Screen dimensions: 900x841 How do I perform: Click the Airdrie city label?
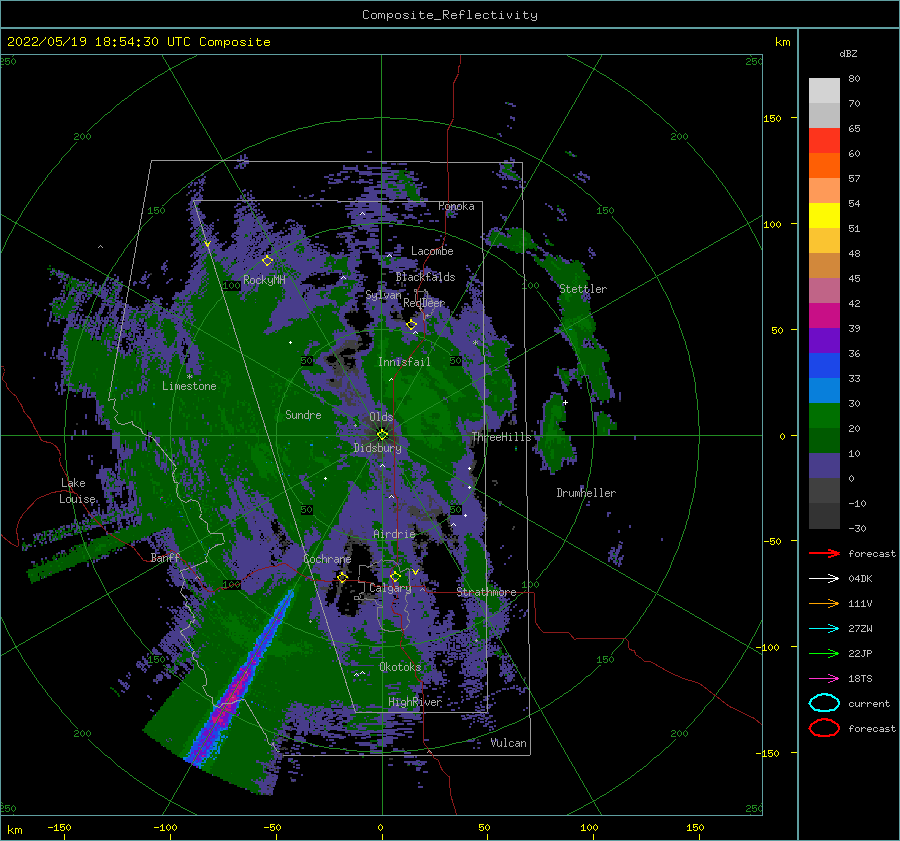pos(394,534)
